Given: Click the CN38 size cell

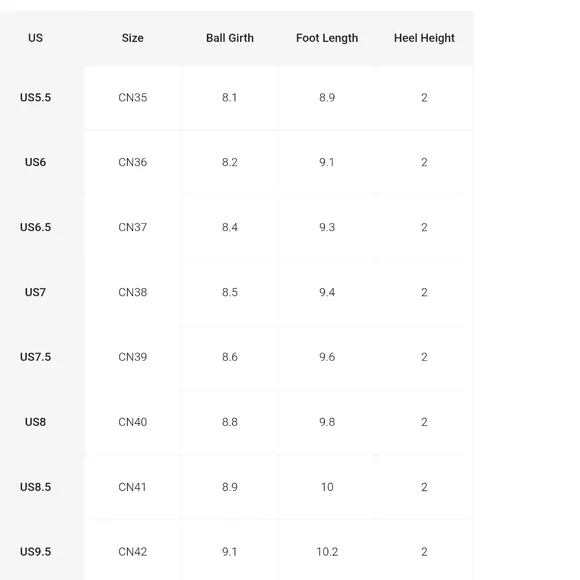Looking at the screenshot, I should click(132, 292).
